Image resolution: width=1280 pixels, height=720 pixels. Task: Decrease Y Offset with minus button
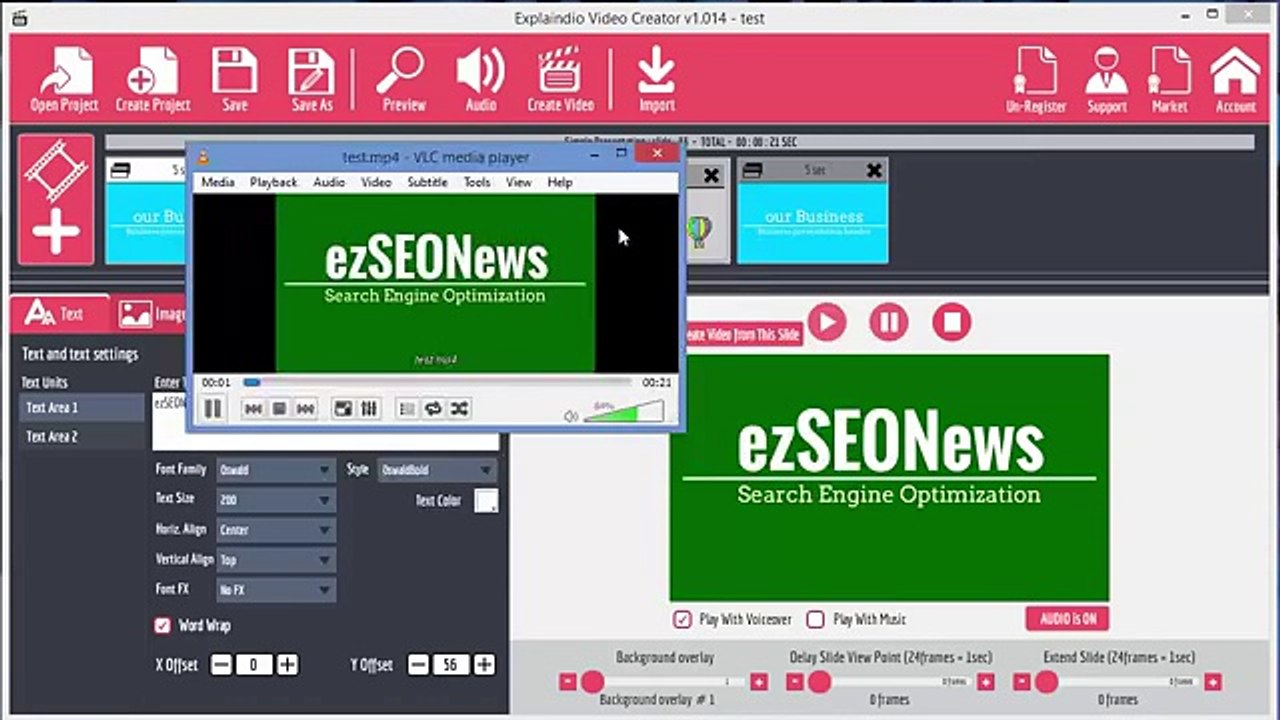click(419, 665)
